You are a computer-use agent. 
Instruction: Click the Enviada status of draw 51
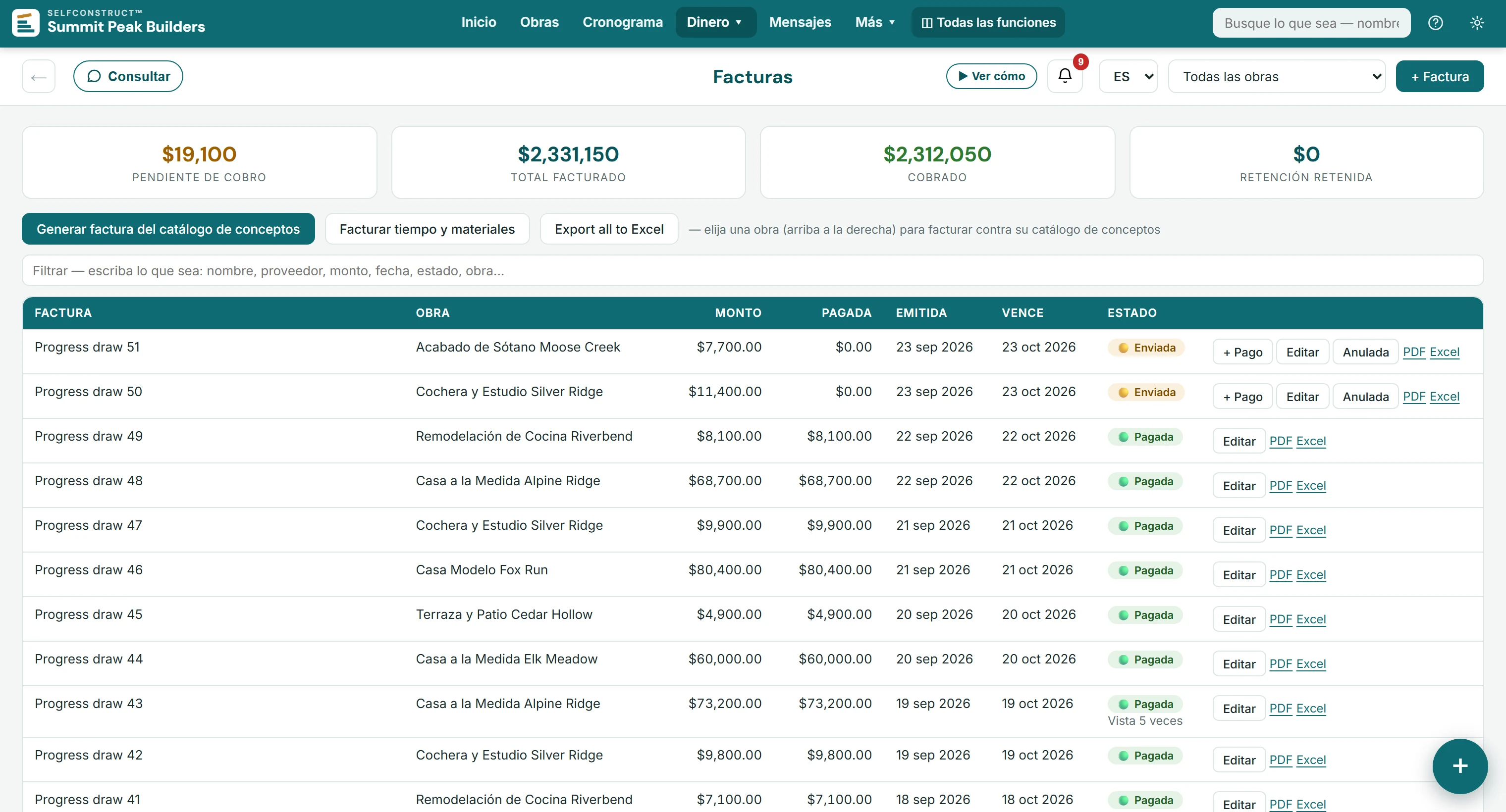click(x=1146, y=348)
